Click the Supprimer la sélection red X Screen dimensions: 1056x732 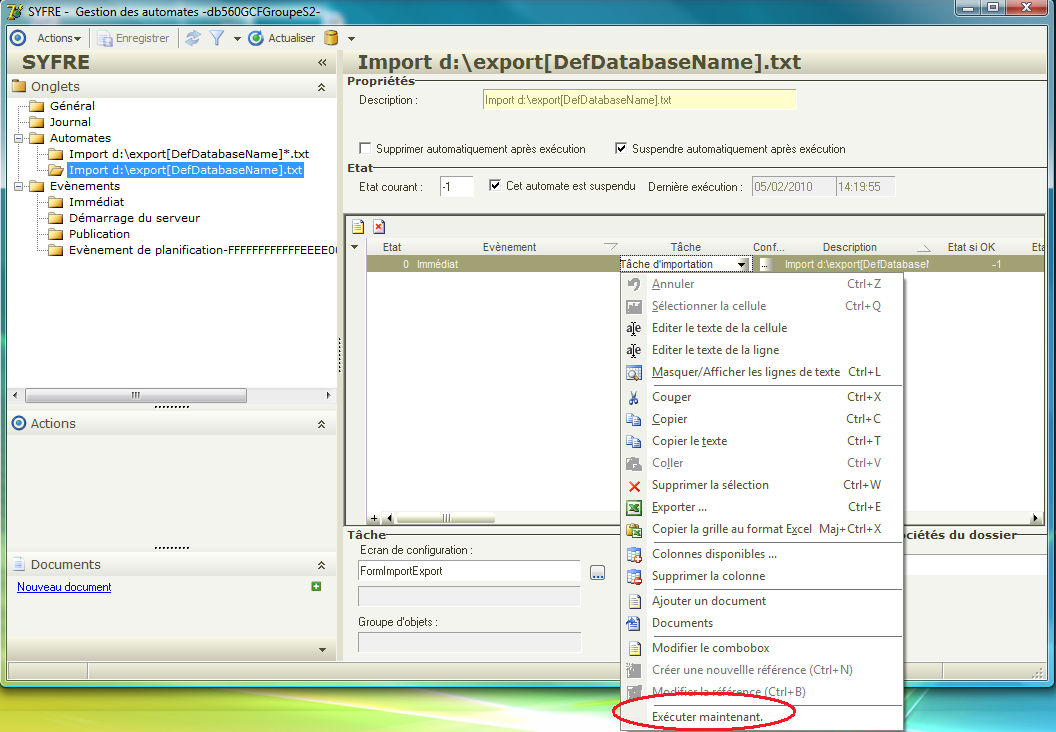point(634,486)
